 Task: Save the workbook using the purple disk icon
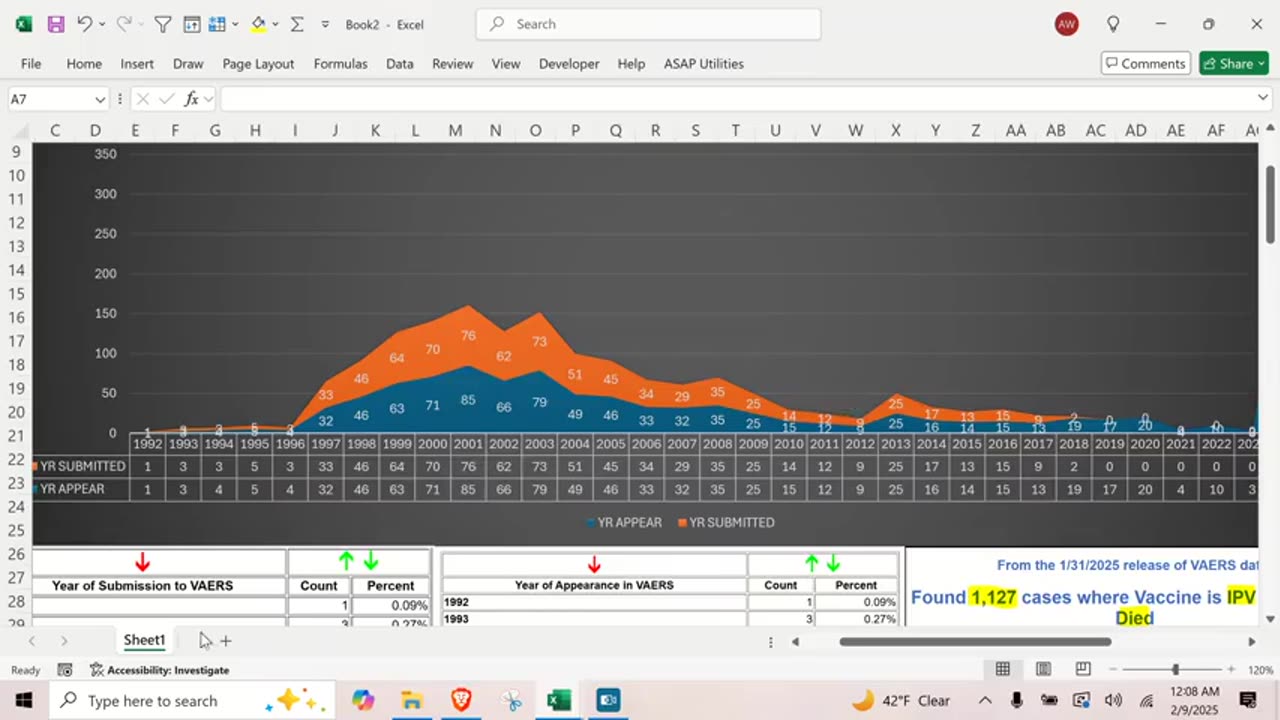(x=56, y=24)
